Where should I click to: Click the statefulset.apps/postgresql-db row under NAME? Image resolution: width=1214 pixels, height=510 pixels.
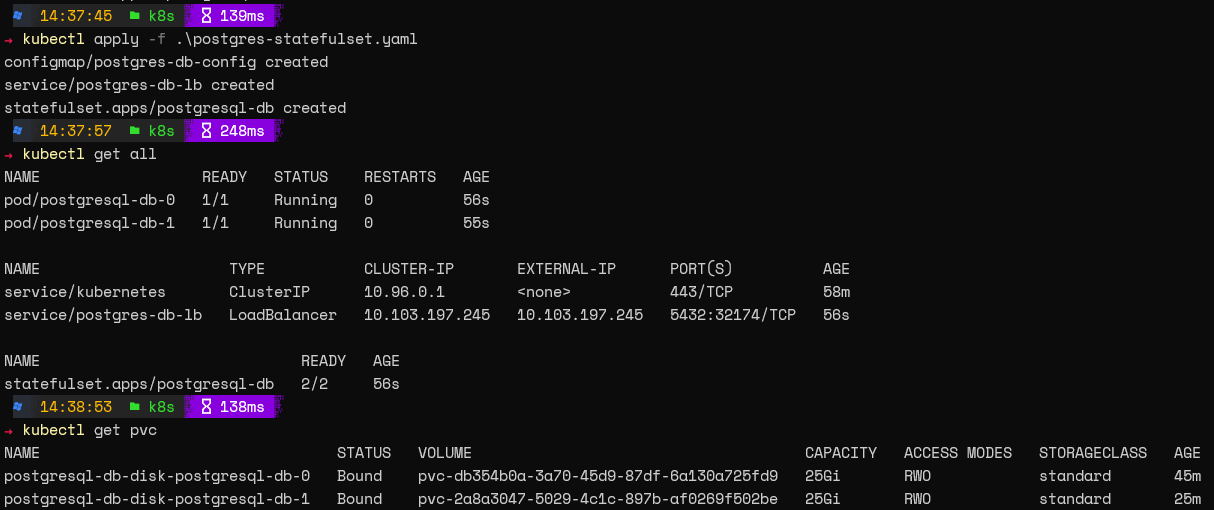pos(139,384)
